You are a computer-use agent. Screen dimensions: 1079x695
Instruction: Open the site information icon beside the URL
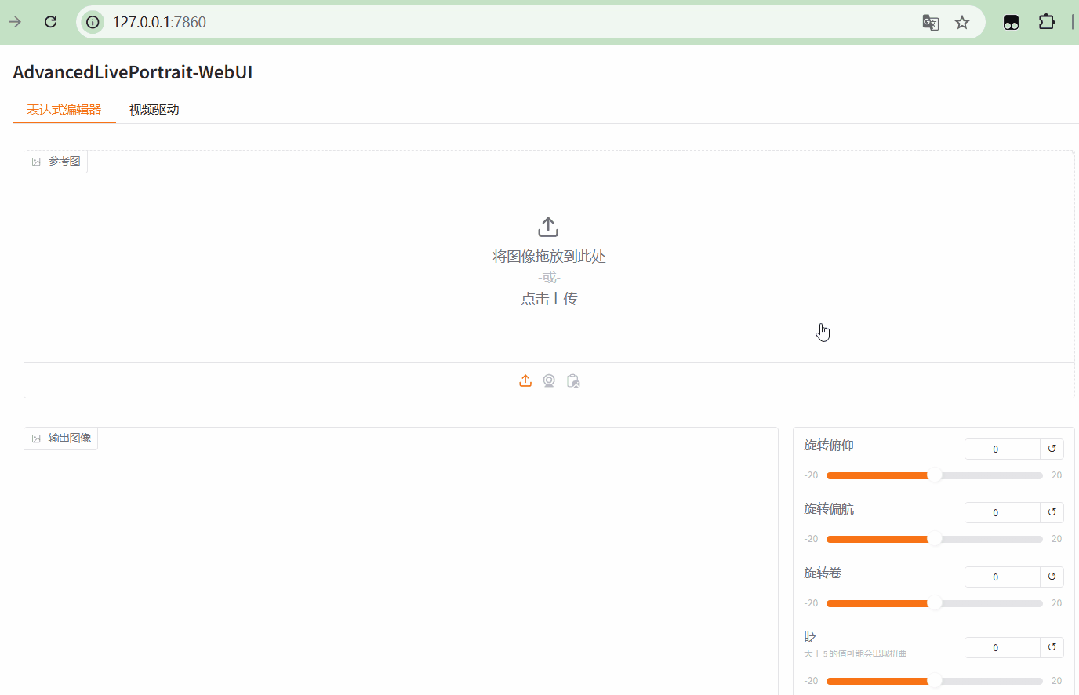(x=93, y=22)
